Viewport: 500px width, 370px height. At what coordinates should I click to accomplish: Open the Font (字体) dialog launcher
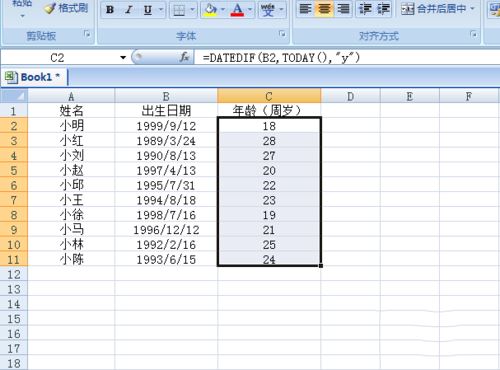283,34
